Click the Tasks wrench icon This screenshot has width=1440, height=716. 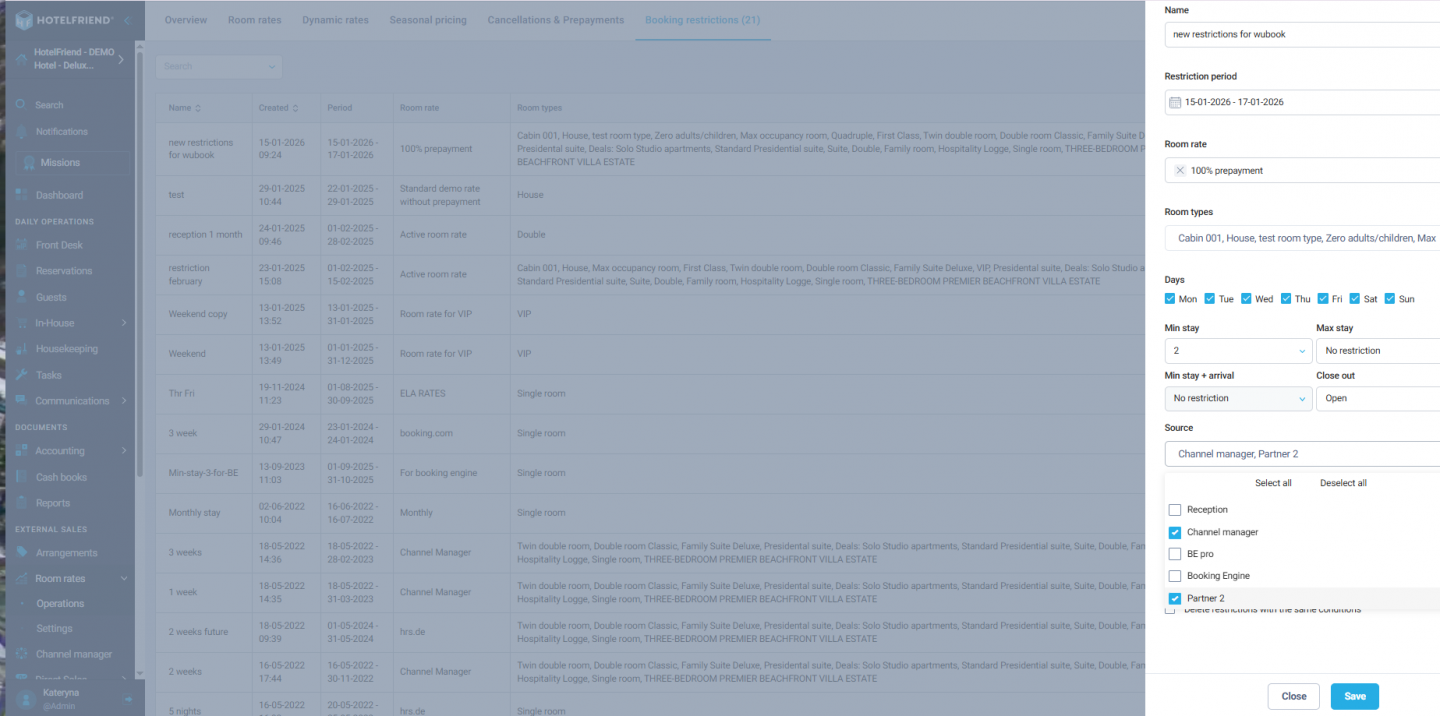(x=23, y=375)
